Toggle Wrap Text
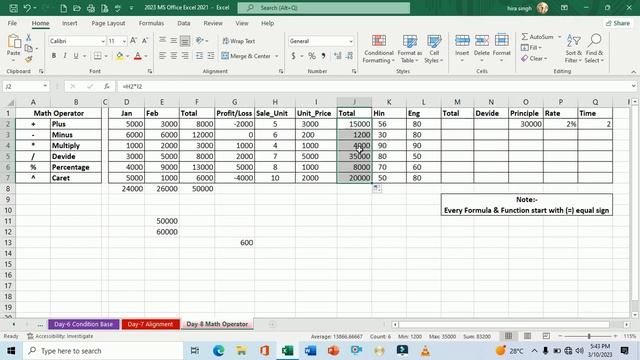 (x=239, y=41)
